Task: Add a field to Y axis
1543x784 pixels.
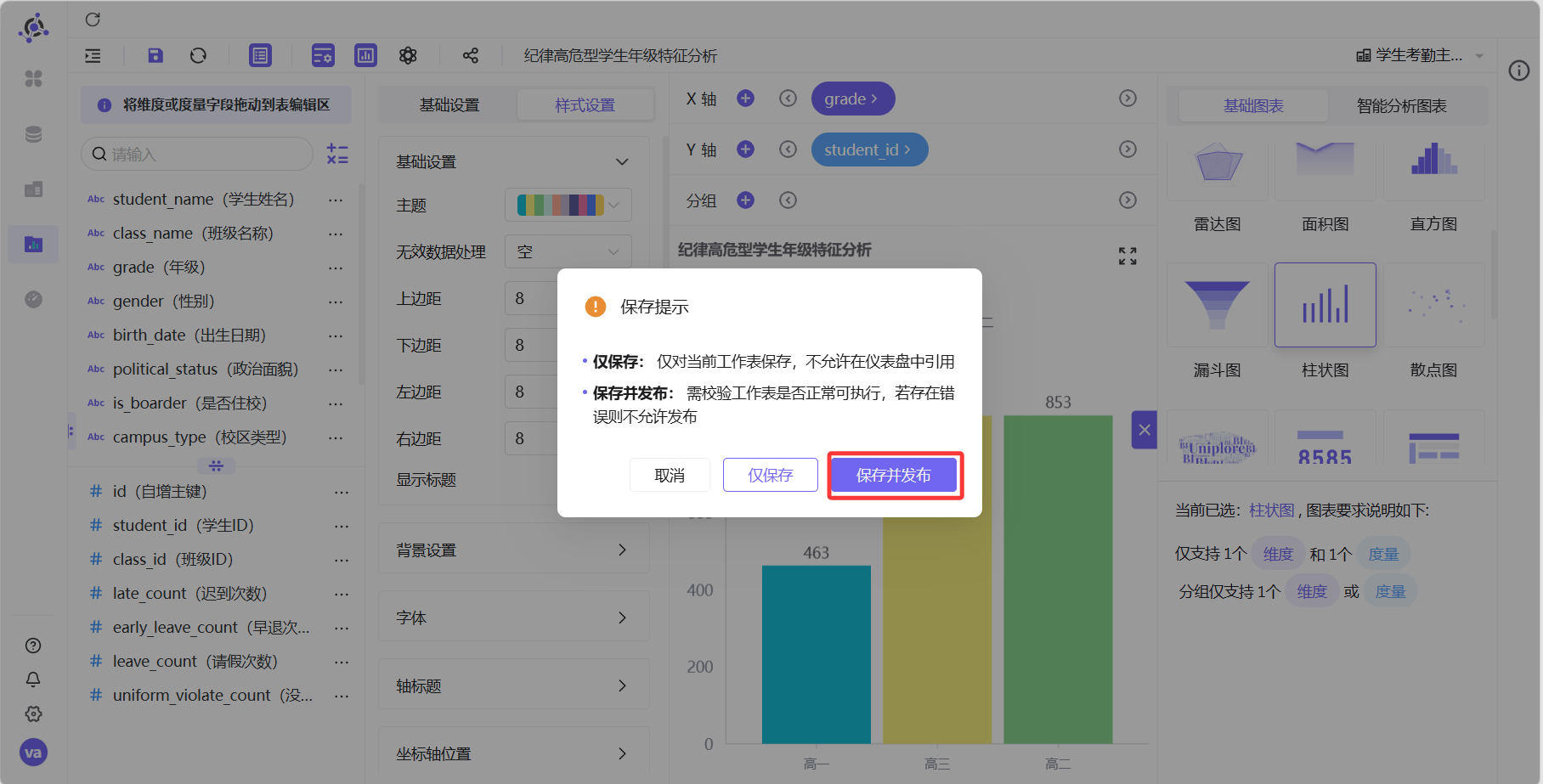Action: coord(745,149)
